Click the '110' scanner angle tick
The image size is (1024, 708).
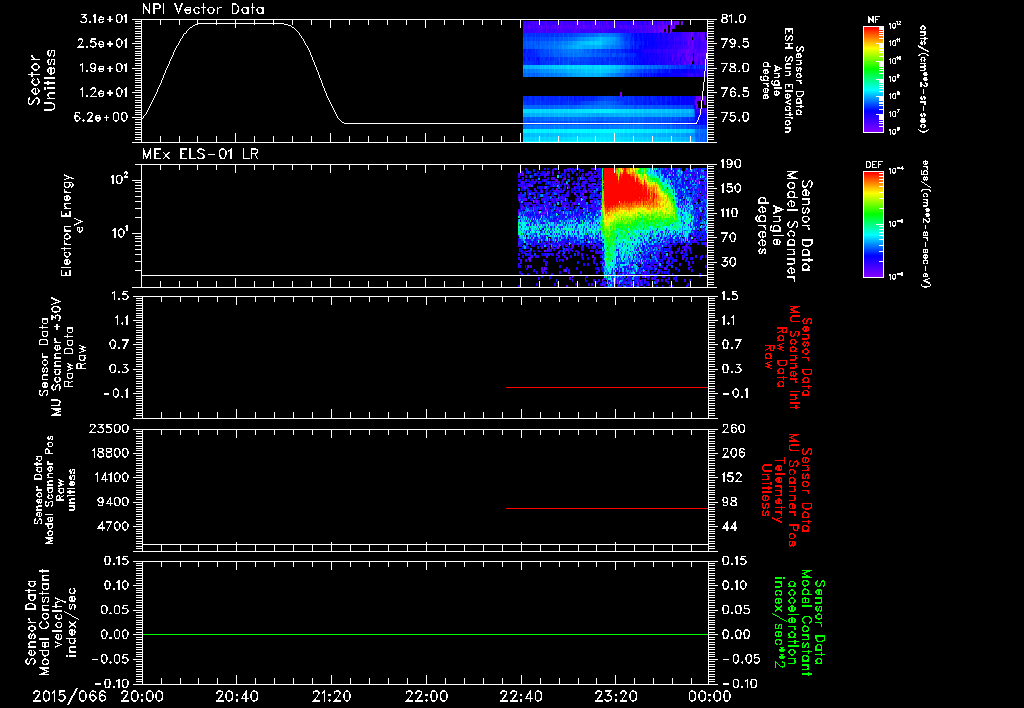(731, 213)
